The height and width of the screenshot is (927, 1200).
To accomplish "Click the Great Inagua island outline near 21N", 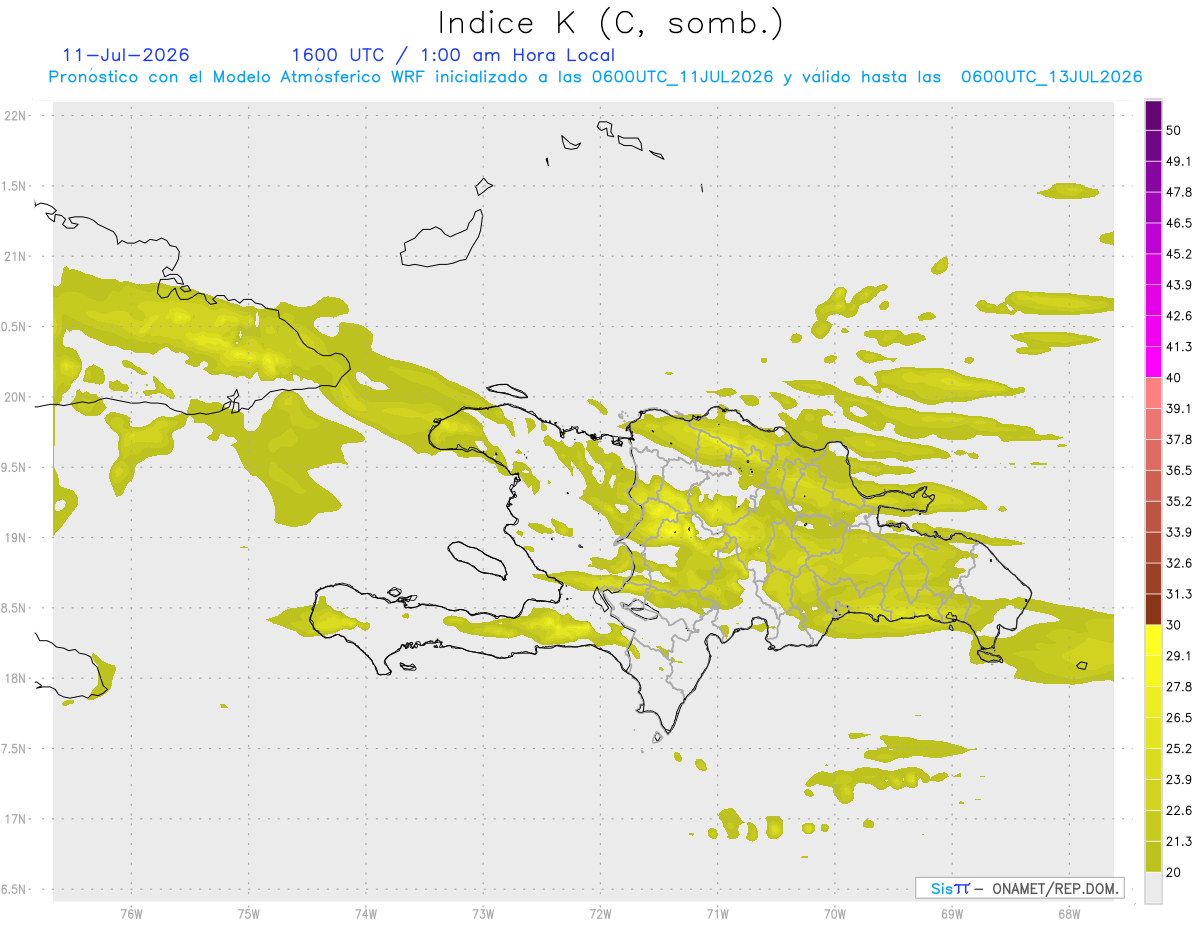I will (x=443, y=238).
